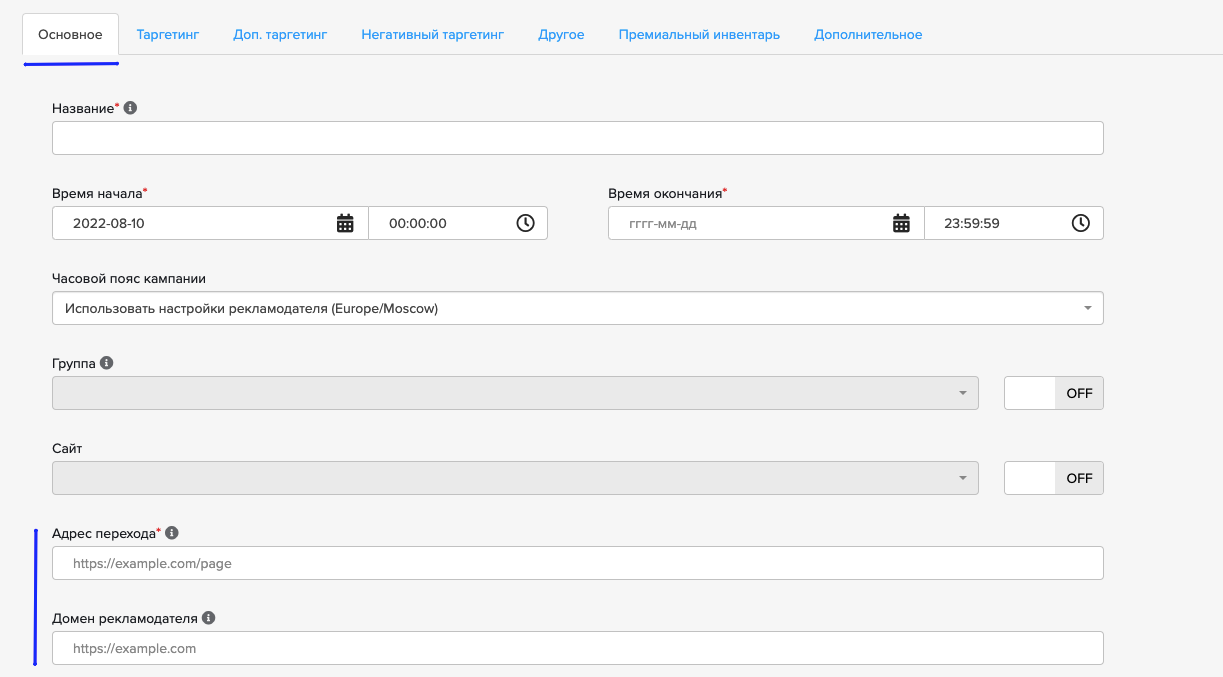Click the info icon beside Группа

(x=107, y=363)
